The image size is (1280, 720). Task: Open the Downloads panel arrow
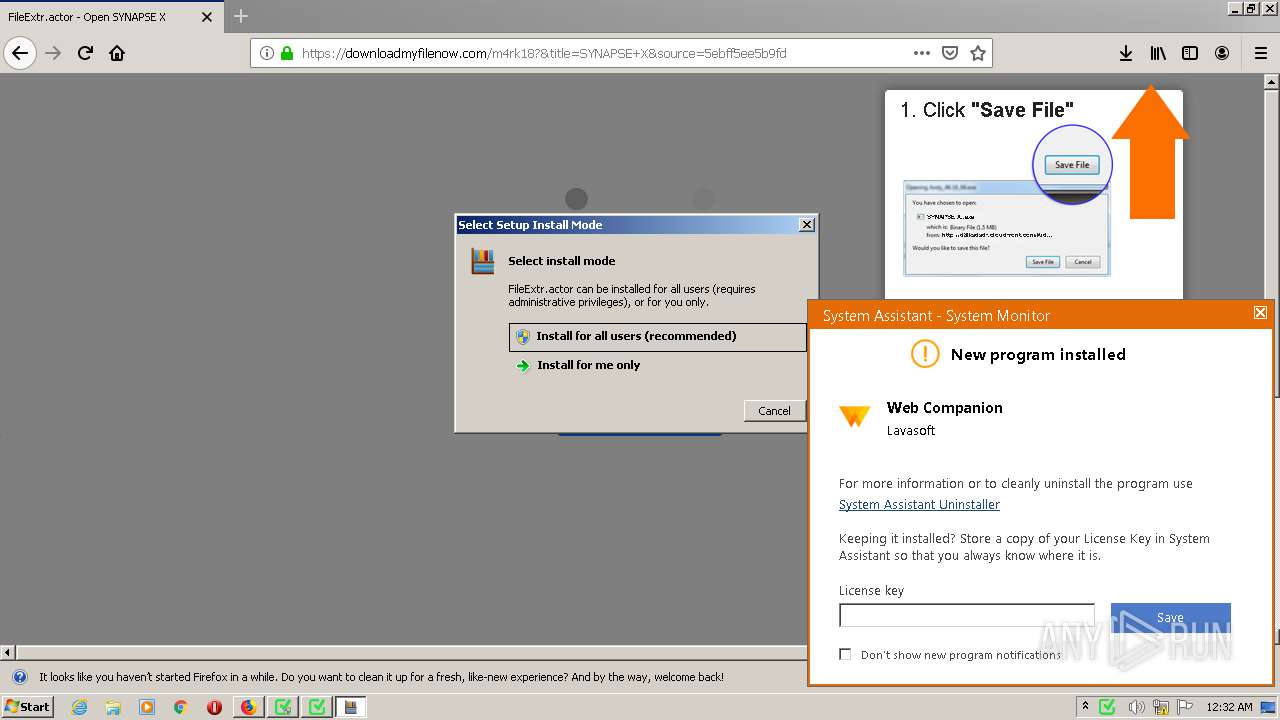pos(1125,53)
